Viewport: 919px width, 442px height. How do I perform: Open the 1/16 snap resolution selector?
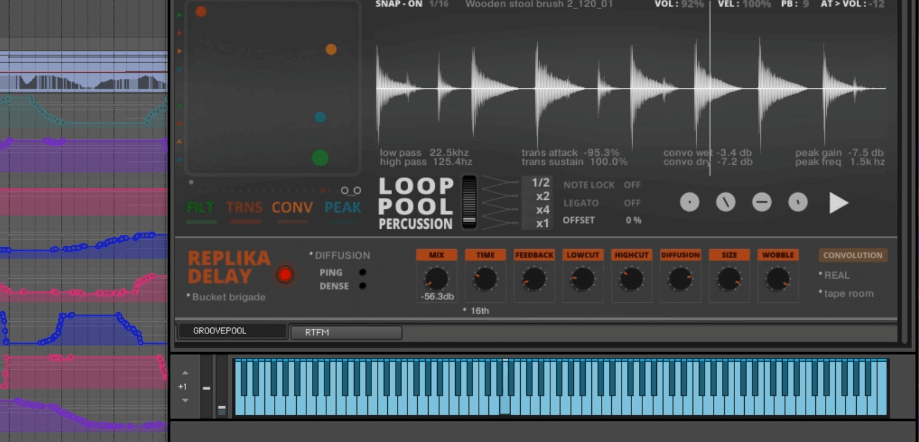tap(438, 4)
